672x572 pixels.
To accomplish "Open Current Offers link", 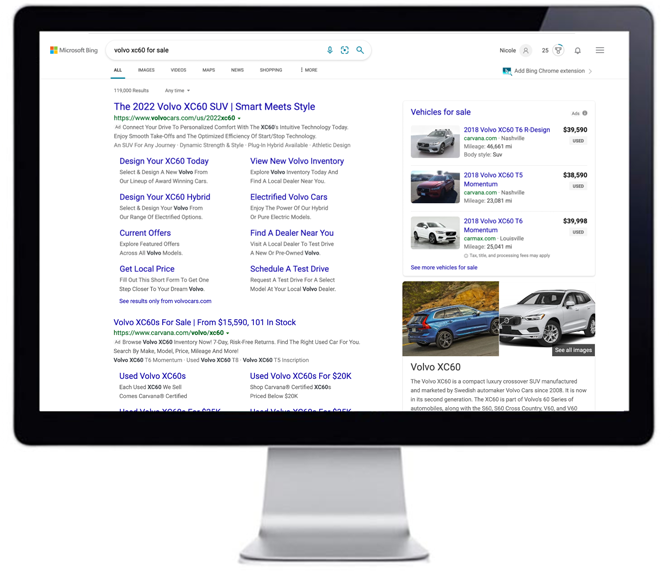I will coord(145,233).
